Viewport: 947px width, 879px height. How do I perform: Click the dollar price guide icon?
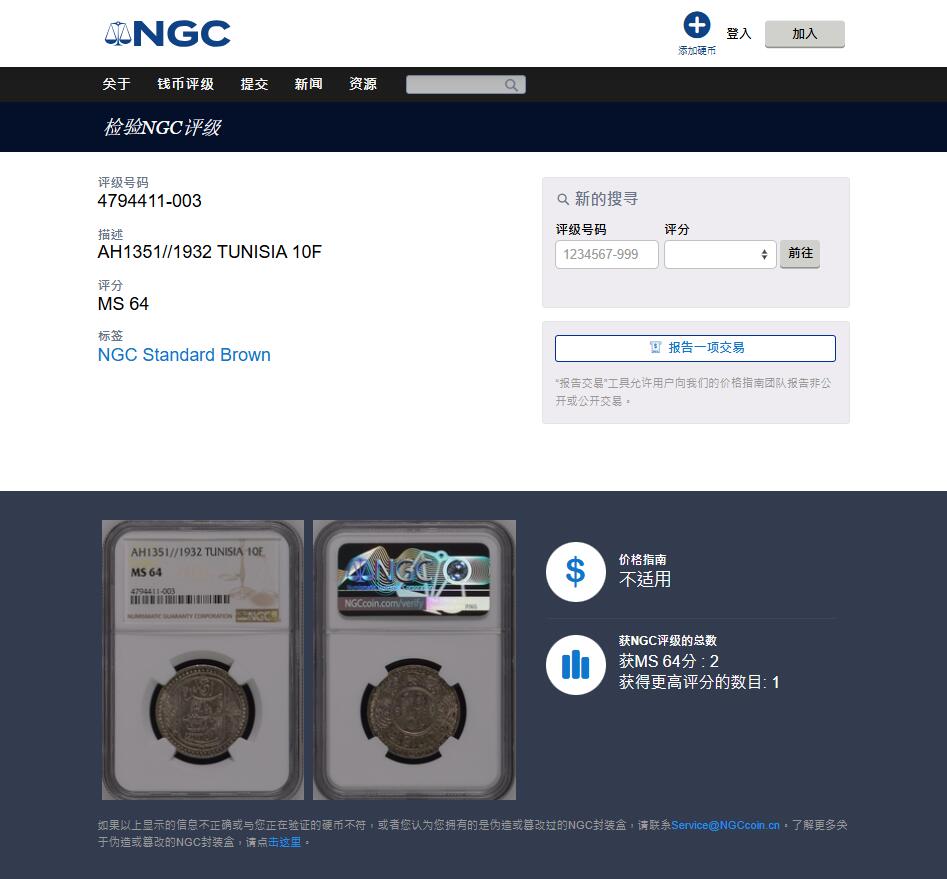(x=576, y=572)
